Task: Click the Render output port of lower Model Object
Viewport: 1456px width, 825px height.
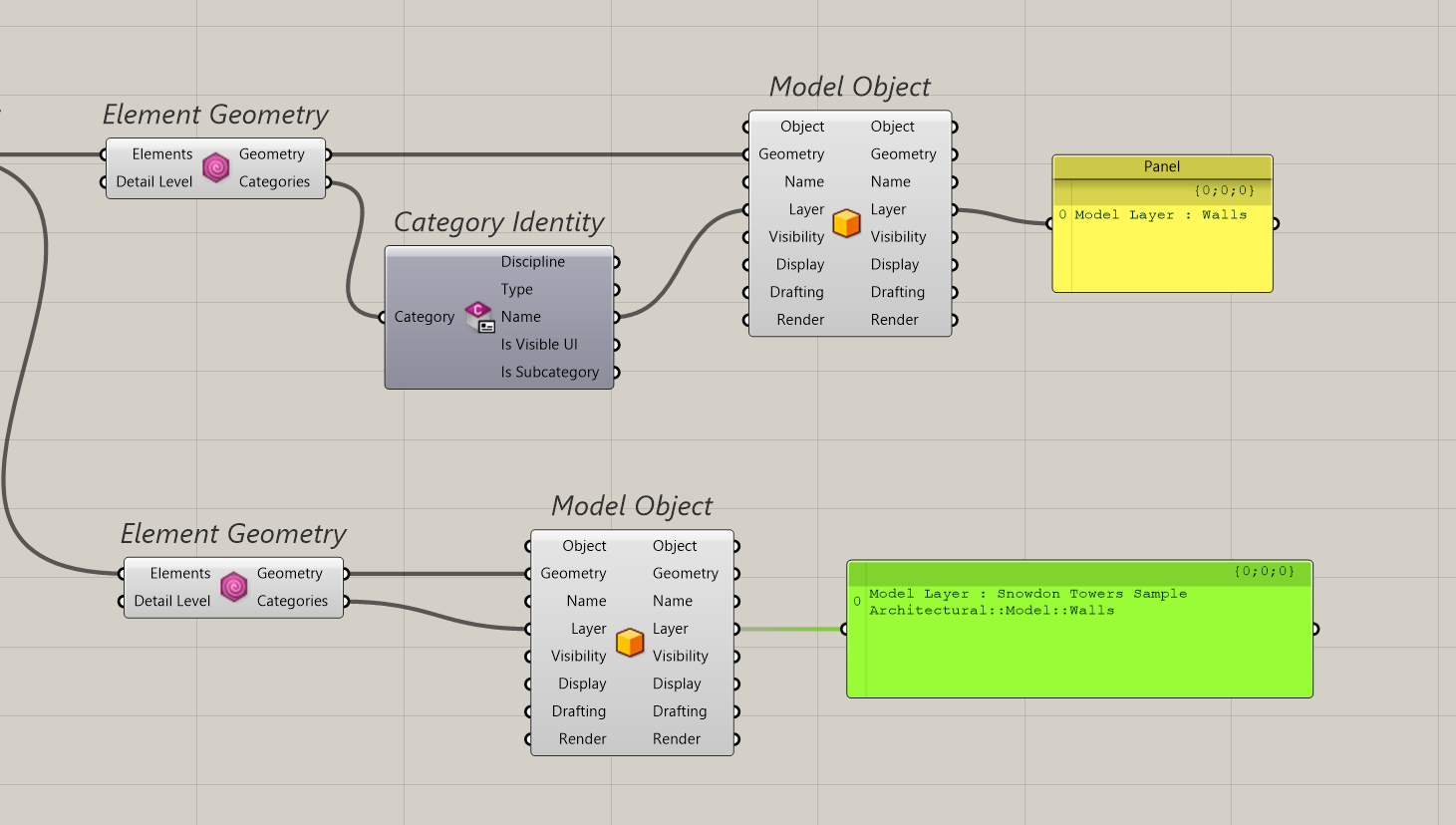Action: tap(737, 738)
